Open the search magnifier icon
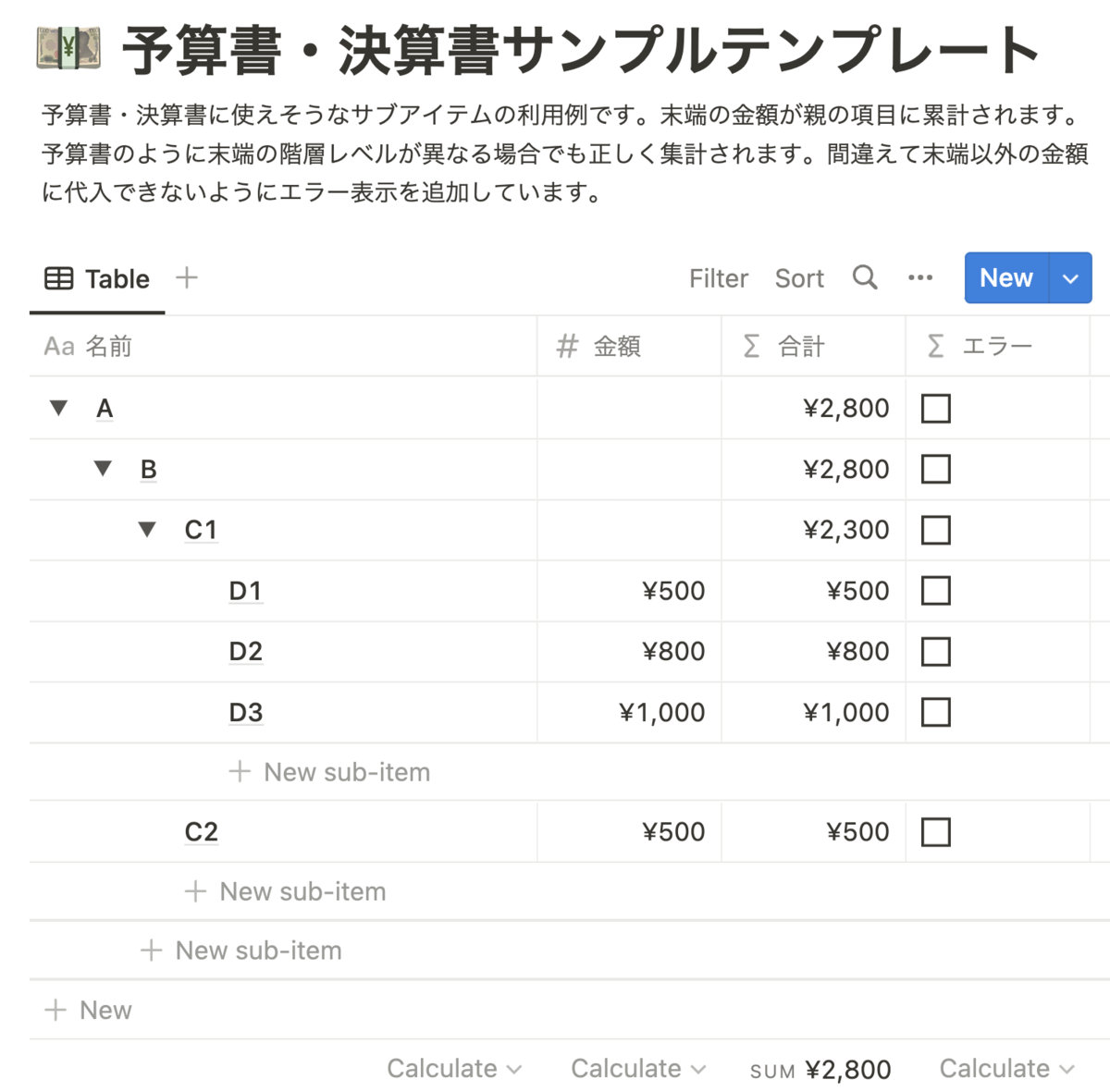 865,277
